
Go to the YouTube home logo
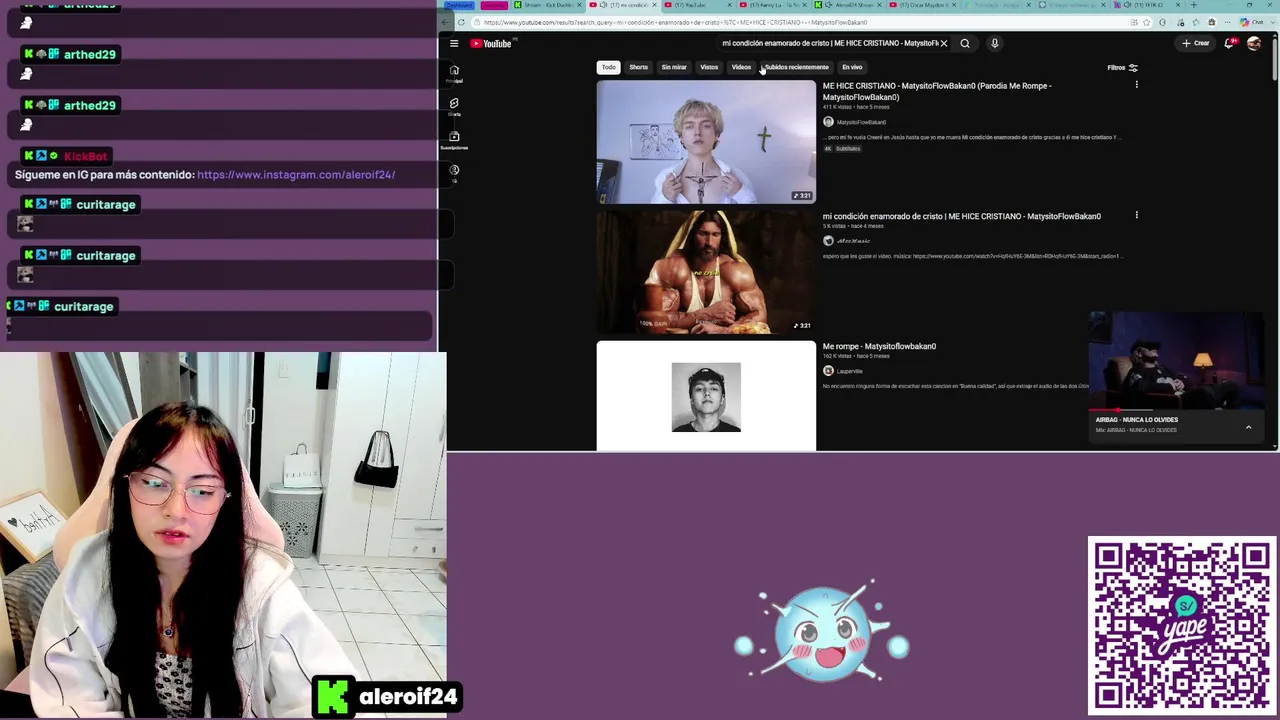(x=491, y=43)
